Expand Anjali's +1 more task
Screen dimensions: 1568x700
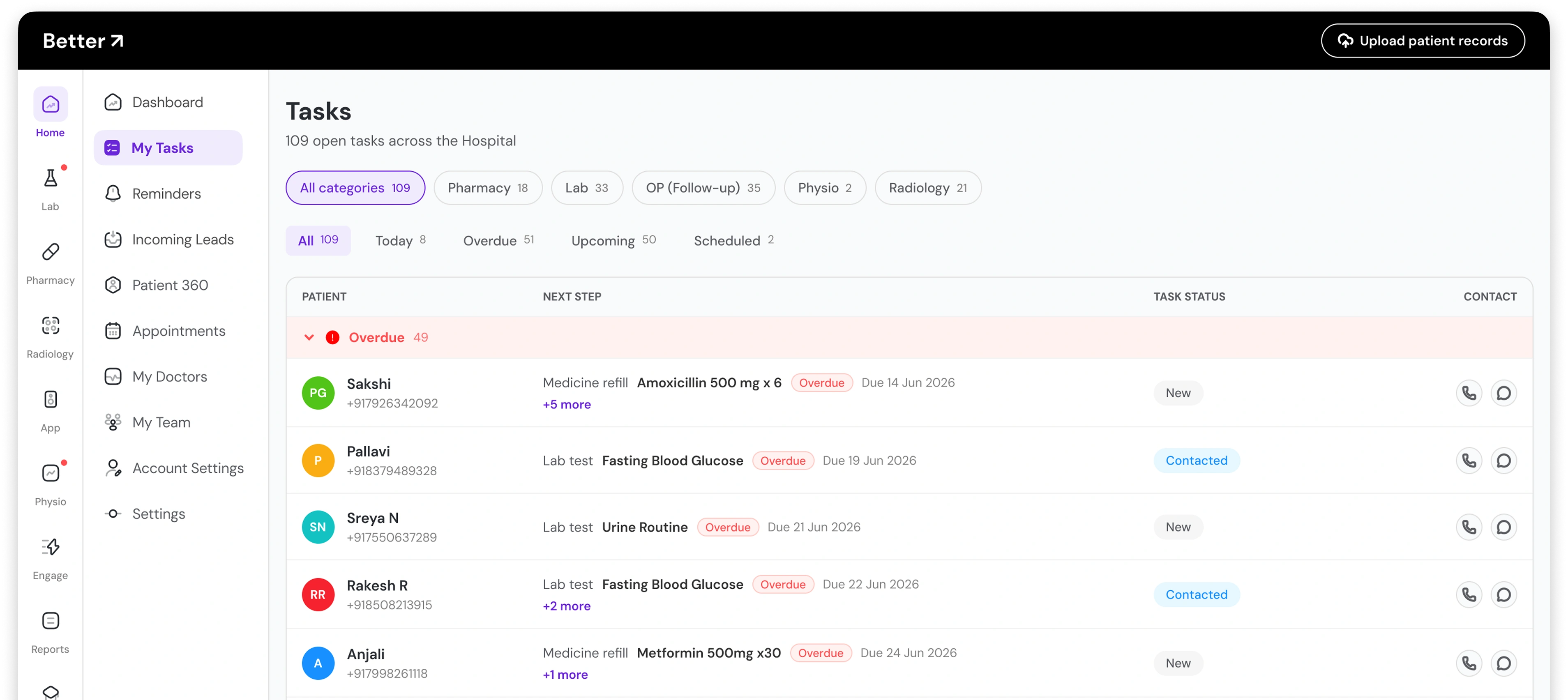565,675
